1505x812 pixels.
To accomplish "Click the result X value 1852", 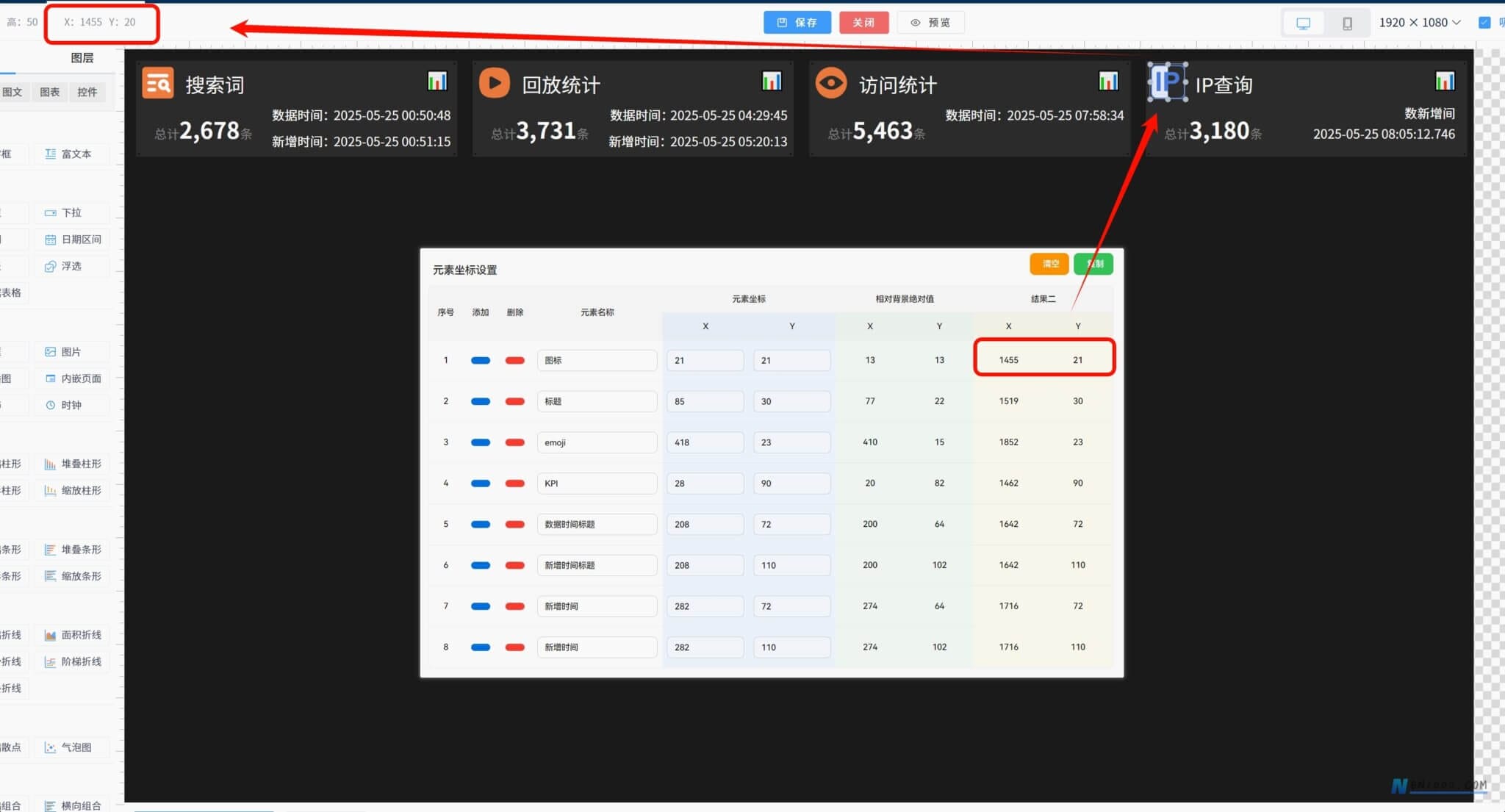I will pos(1008,442).
